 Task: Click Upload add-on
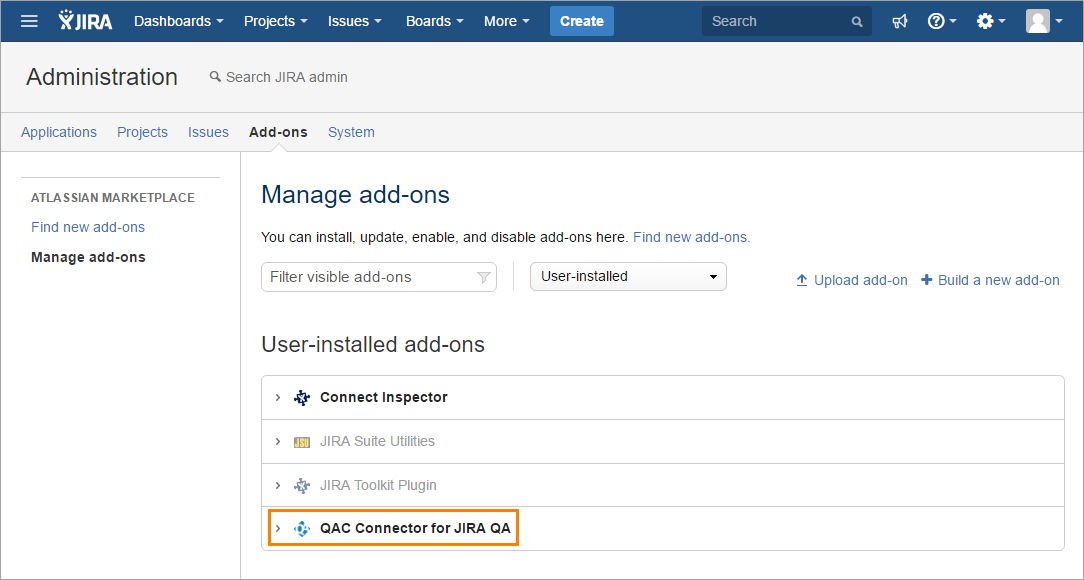[851, 280]
